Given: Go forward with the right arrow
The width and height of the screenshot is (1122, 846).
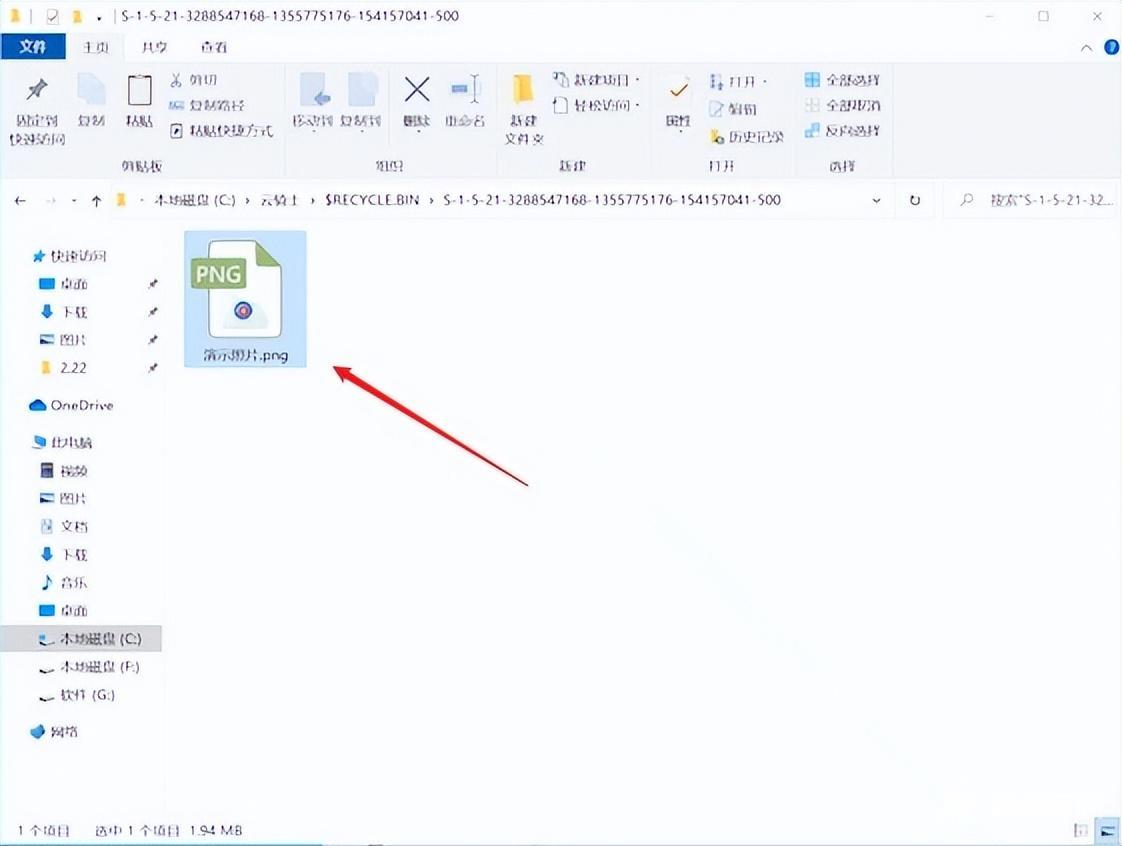Looking at the screenshot, I should 50,200.
